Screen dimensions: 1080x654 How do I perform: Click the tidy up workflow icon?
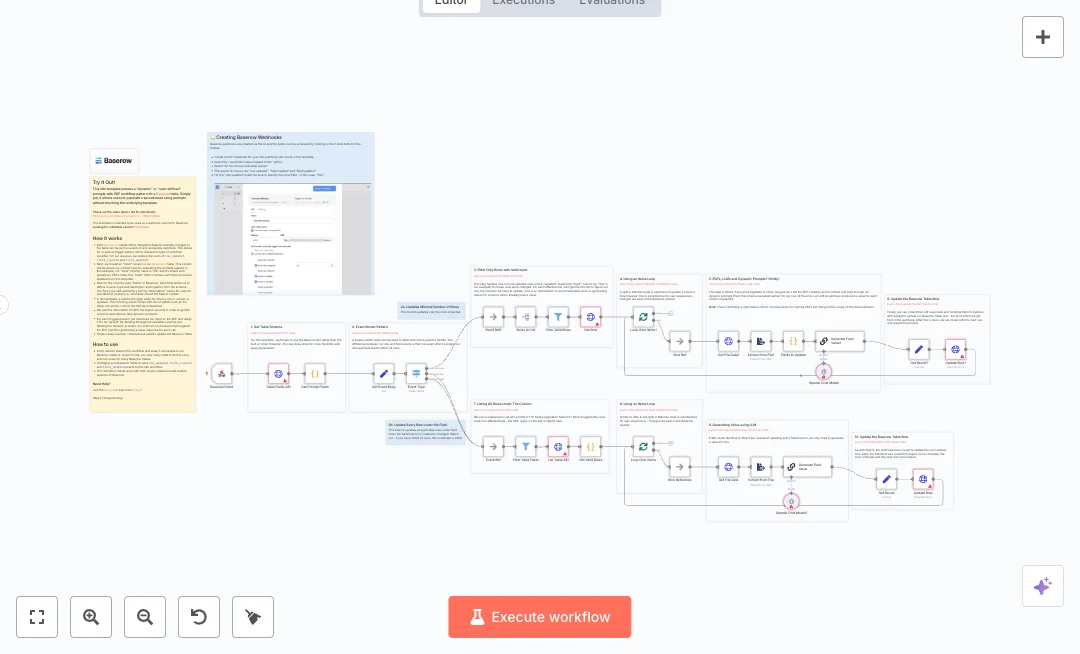click(x=253, y=617)
